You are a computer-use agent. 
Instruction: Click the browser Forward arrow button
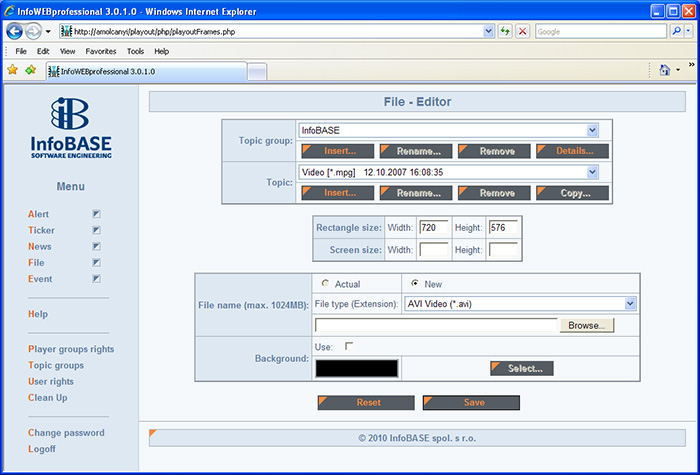(x=33, y=32)
